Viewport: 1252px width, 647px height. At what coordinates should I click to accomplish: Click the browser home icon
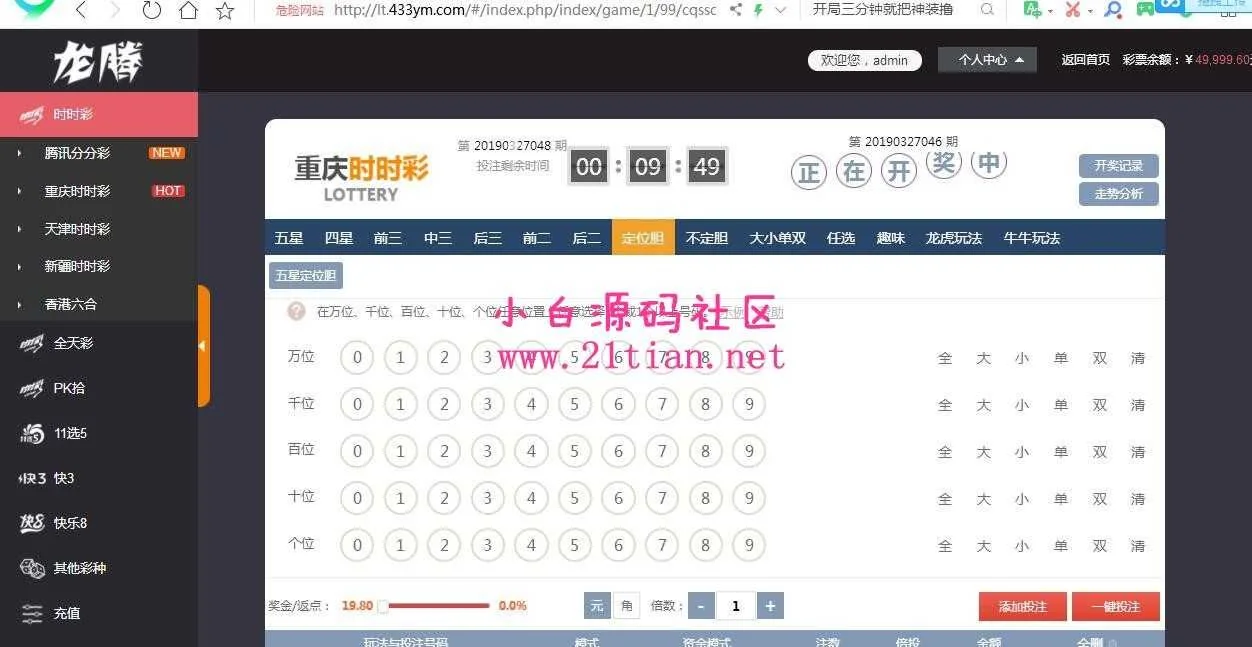pos(188,11)
